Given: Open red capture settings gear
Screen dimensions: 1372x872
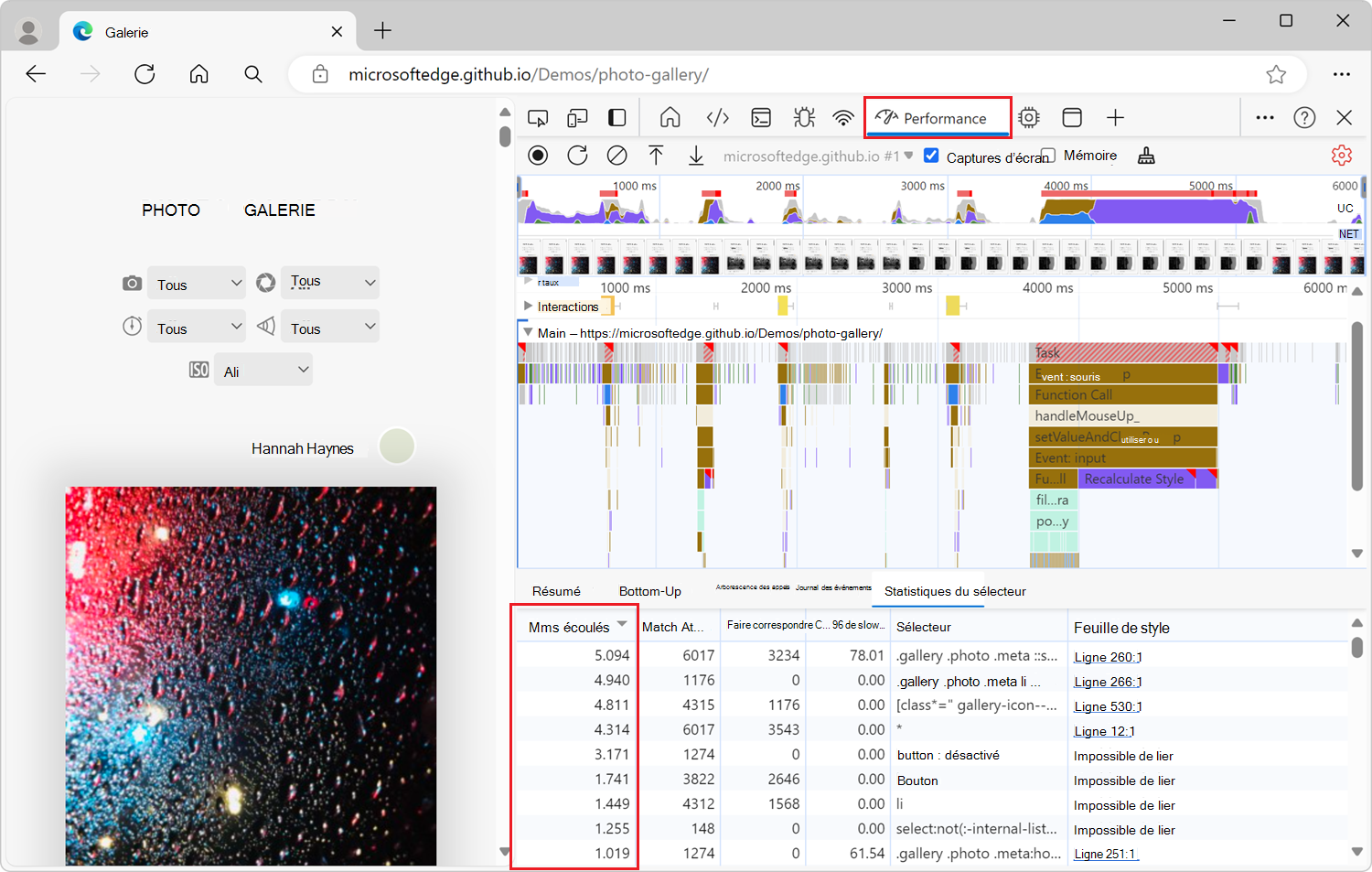Looking at the screenshot, I should [1341, 156].
